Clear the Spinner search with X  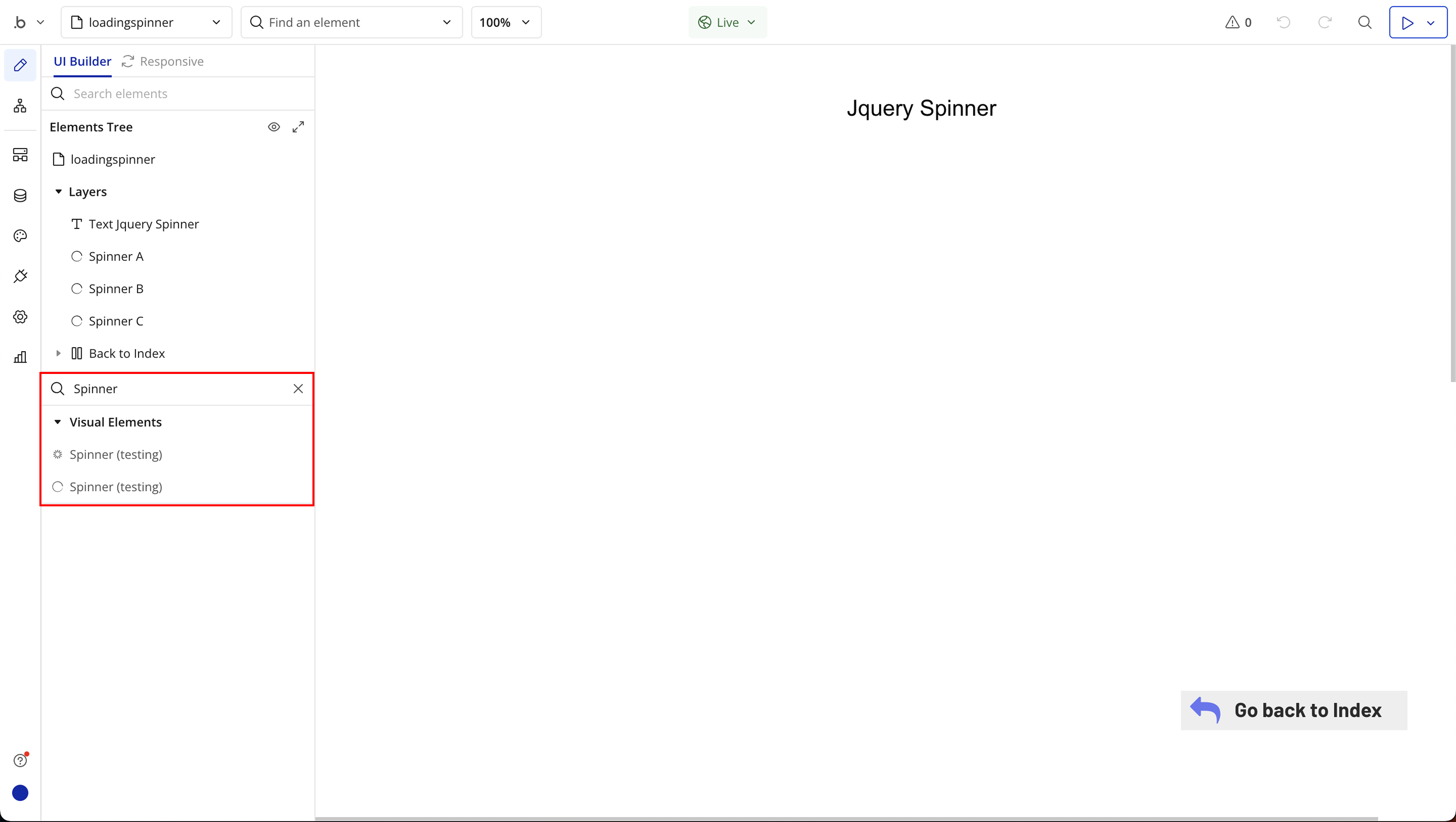pyautogui.click(x=298, y=389)
